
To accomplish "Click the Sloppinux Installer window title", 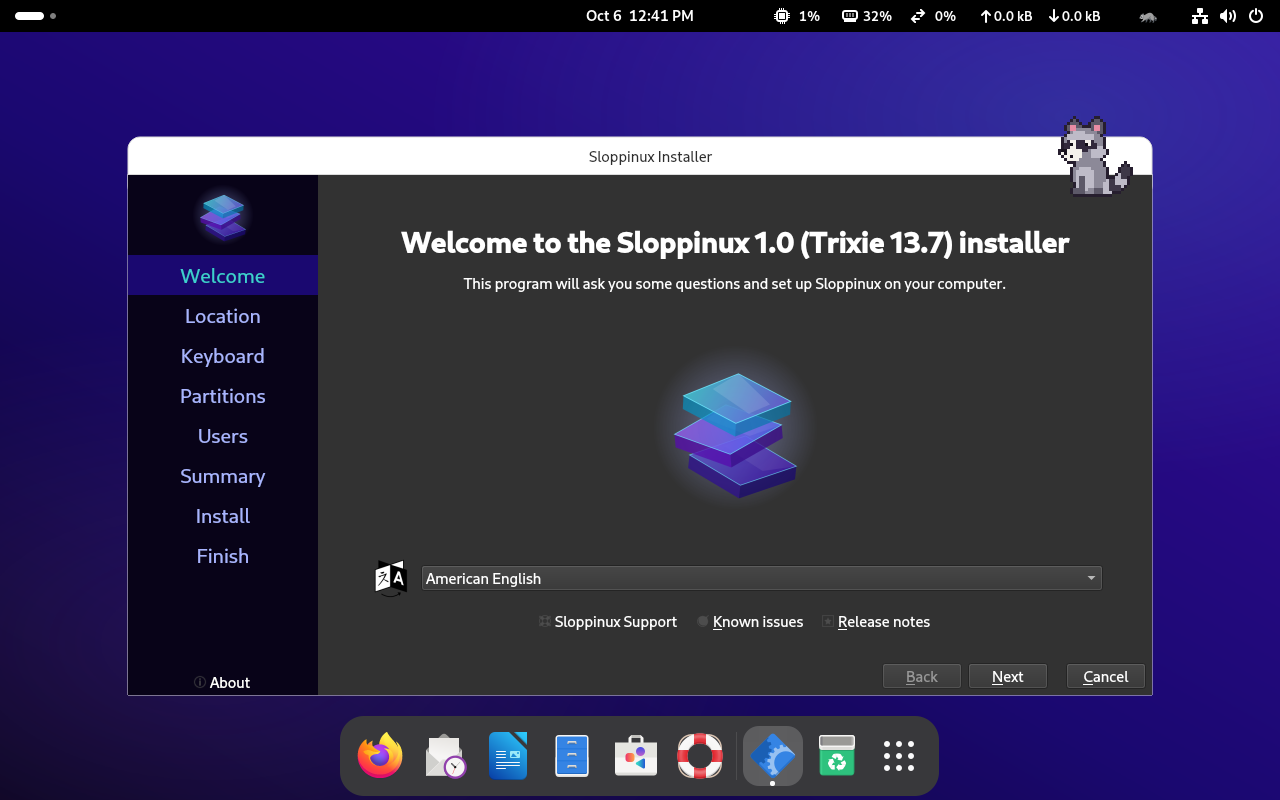I will pos(650,157).
